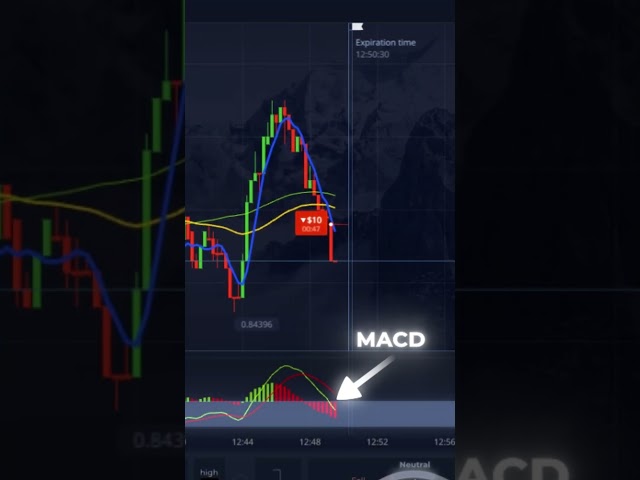Image resolution: width=640 pixels, height=480 pixels.
Task: Select the 12:50:30 expiration time value
Action: pos(372,54)
